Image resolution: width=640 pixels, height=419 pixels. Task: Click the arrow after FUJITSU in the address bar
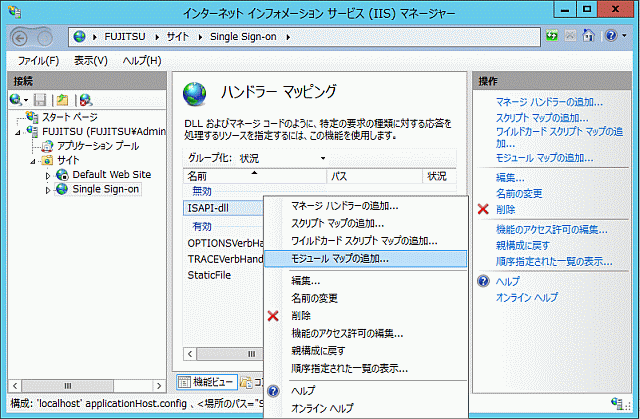pos(157,37)
